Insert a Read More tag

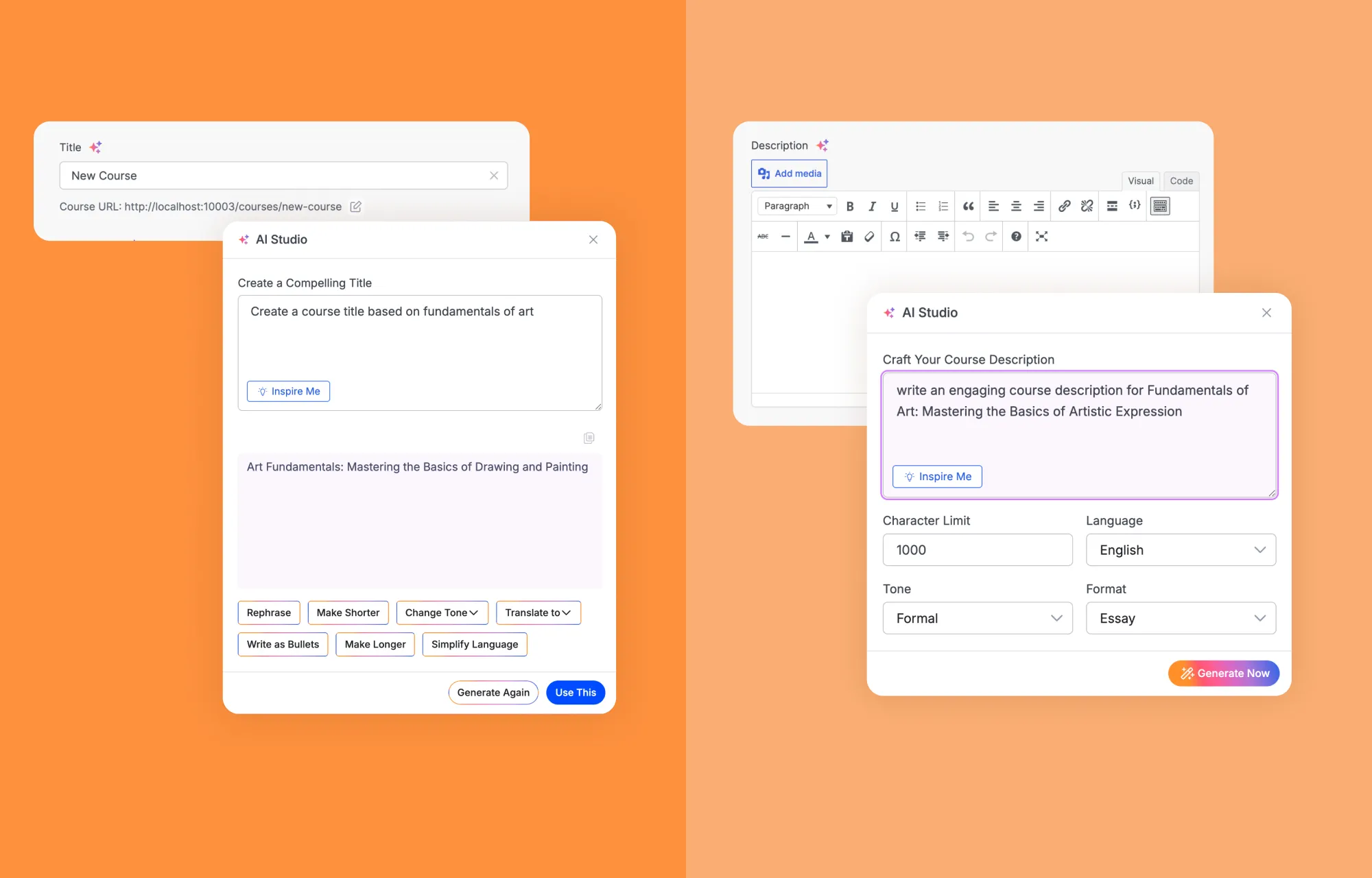pos(1112,206)
